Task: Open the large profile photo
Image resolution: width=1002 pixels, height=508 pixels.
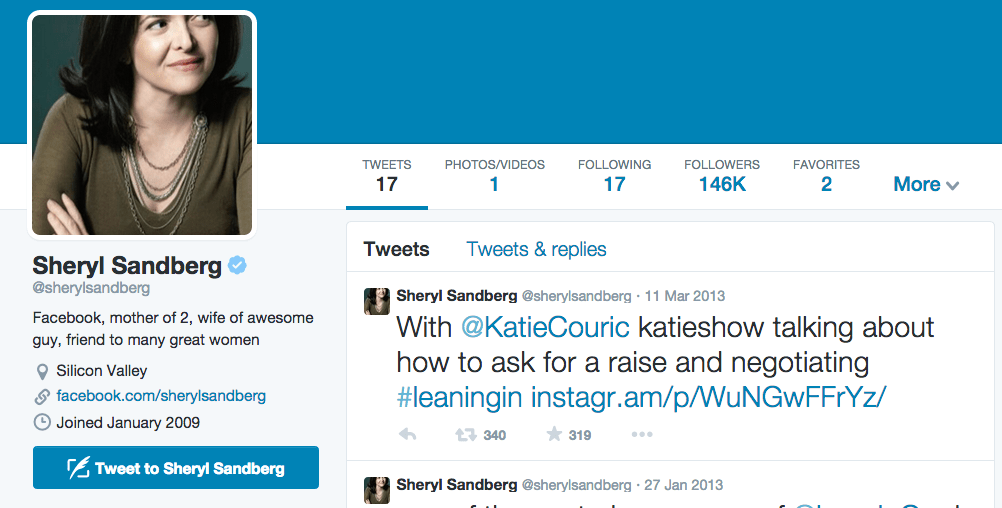Action: coord(142,125)
